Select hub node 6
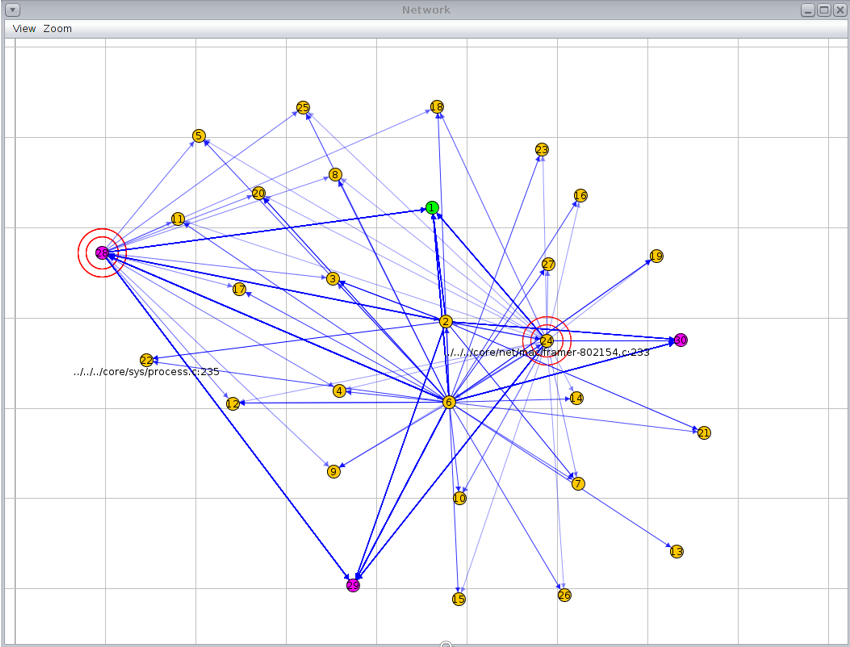The image size is (850, 647). [x=448, y=402]
